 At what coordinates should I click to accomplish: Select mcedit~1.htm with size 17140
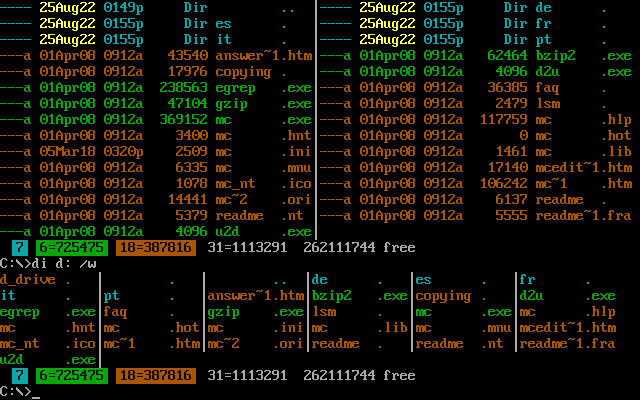(478, 168)
